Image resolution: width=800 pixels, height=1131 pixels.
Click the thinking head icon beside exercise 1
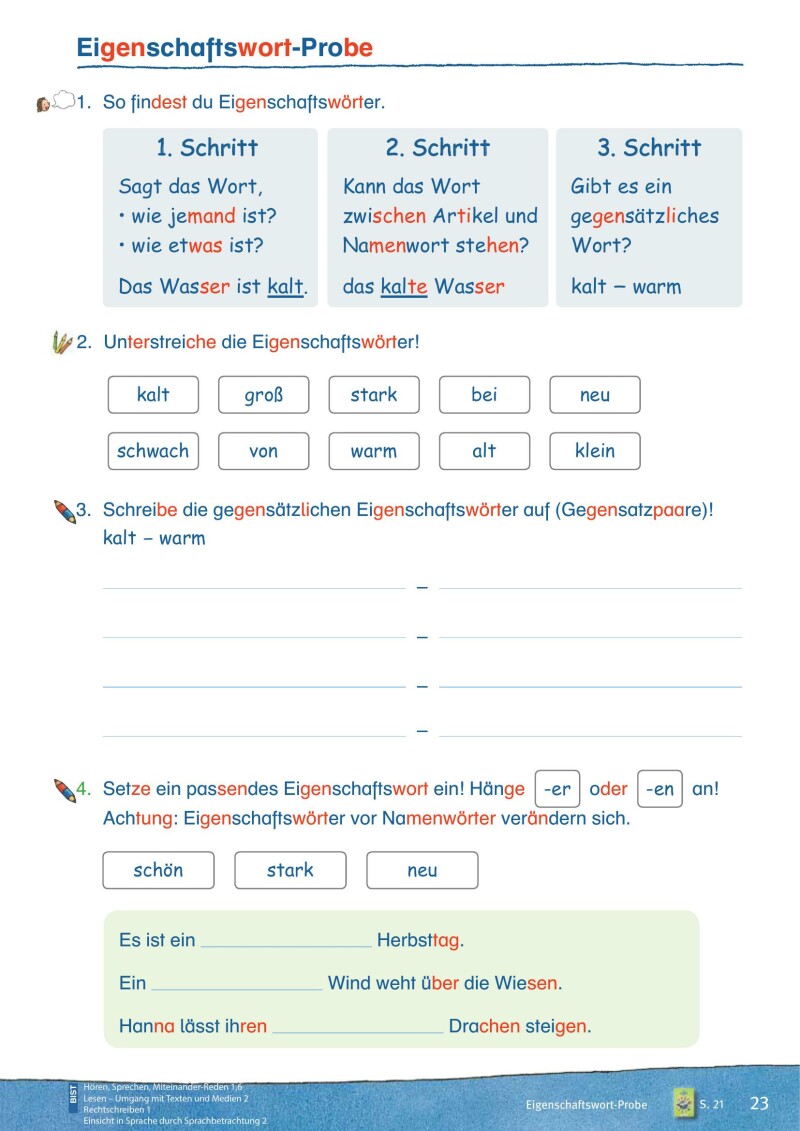point(56,101)
